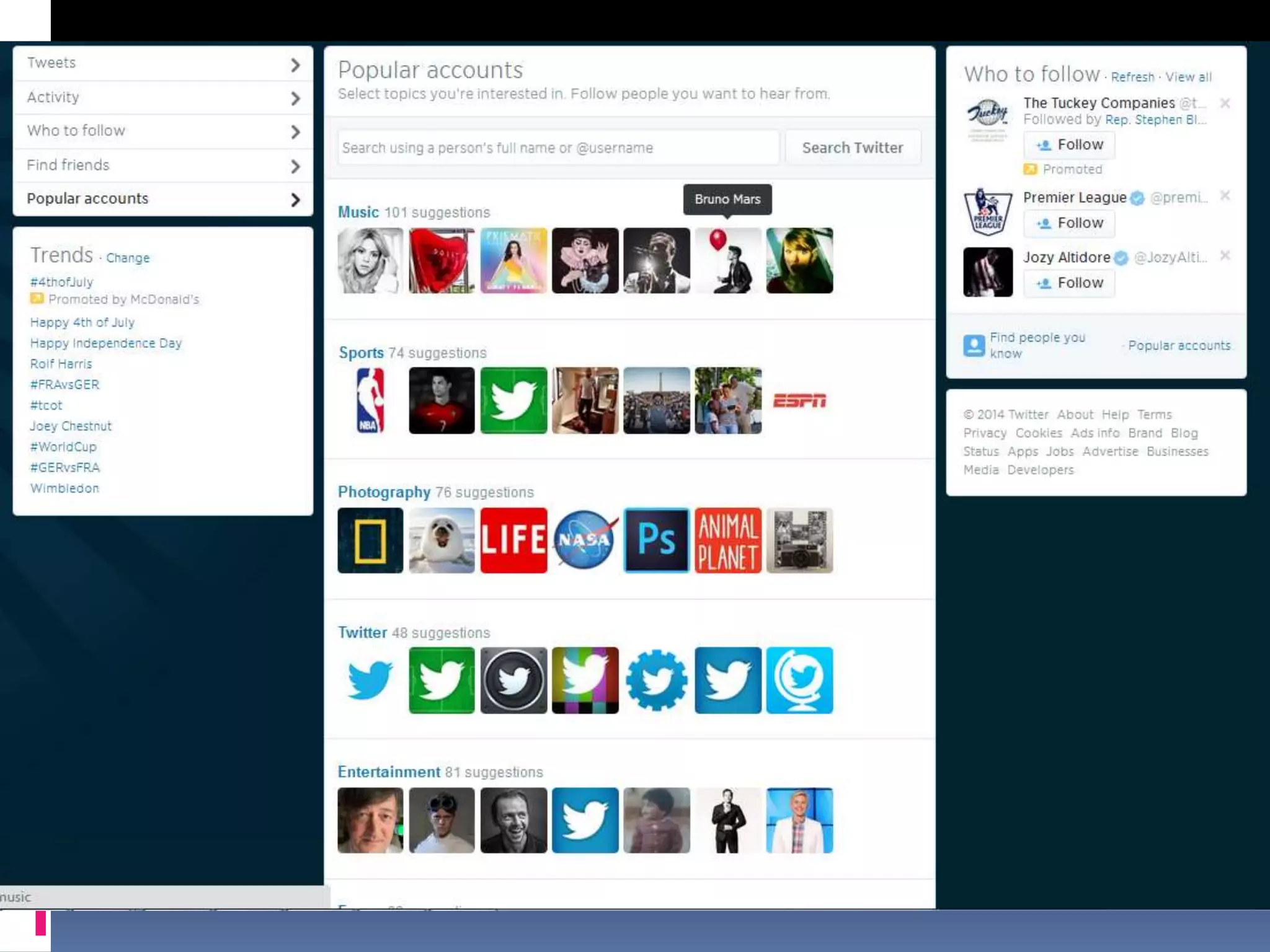Open the #FRAvsGER trend

click(64, 384)
